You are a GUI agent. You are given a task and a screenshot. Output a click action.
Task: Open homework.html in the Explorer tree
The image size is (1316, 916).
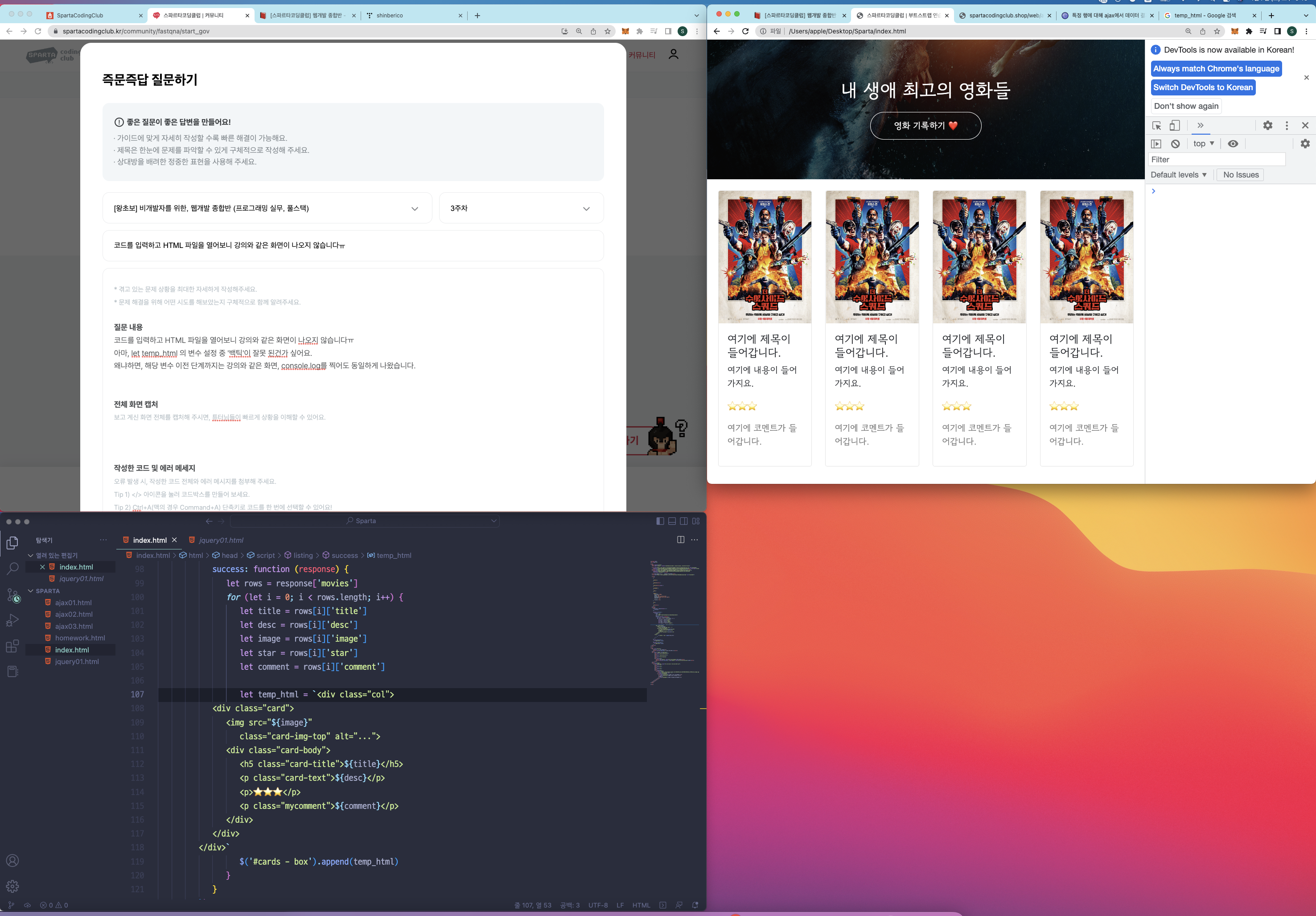(80, 638)
